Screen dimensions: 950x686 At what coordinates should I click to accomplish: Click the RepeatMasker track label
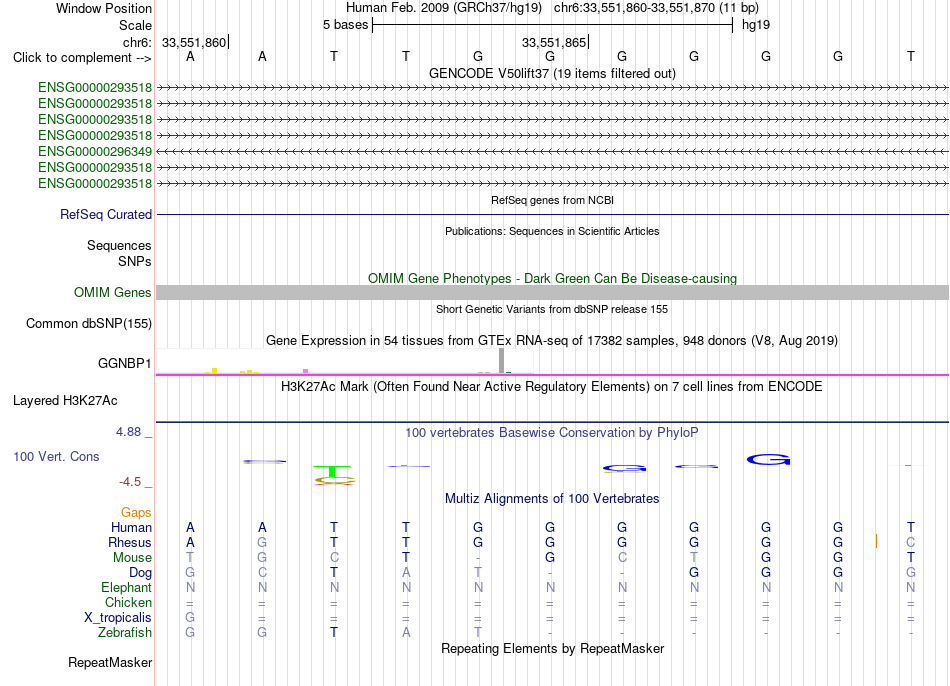click(110, 663)
